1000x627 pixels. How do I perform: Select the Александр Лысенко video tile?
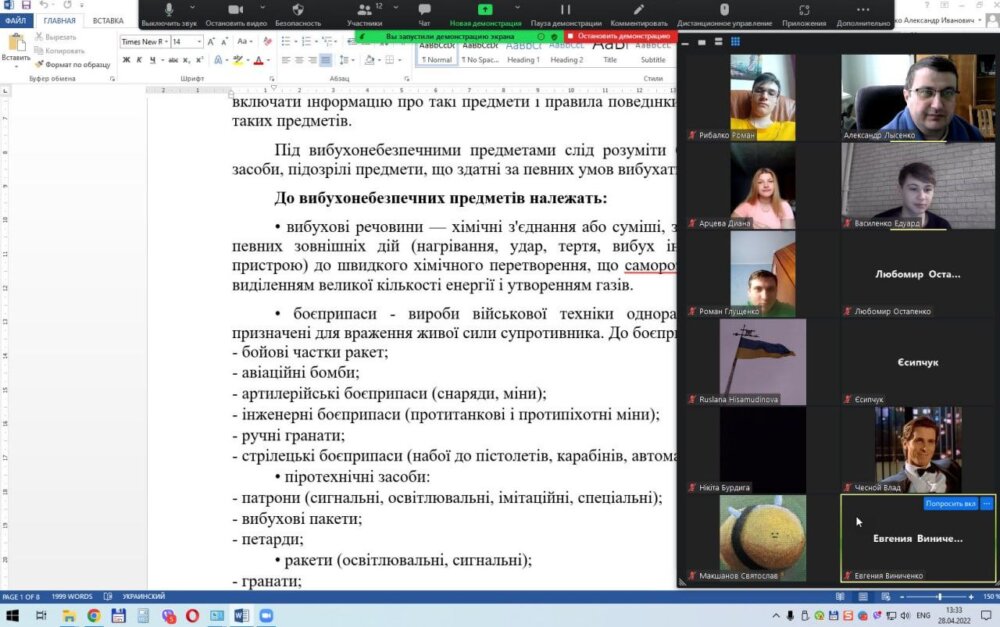click(x=918, y=97)
